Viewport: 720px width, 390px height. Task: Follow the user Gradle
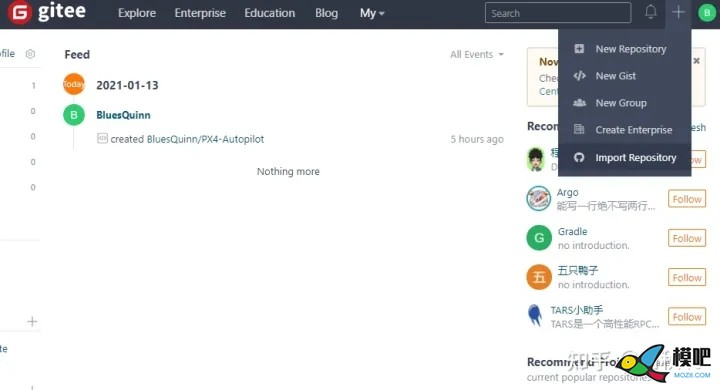click(x=687, y=238)
